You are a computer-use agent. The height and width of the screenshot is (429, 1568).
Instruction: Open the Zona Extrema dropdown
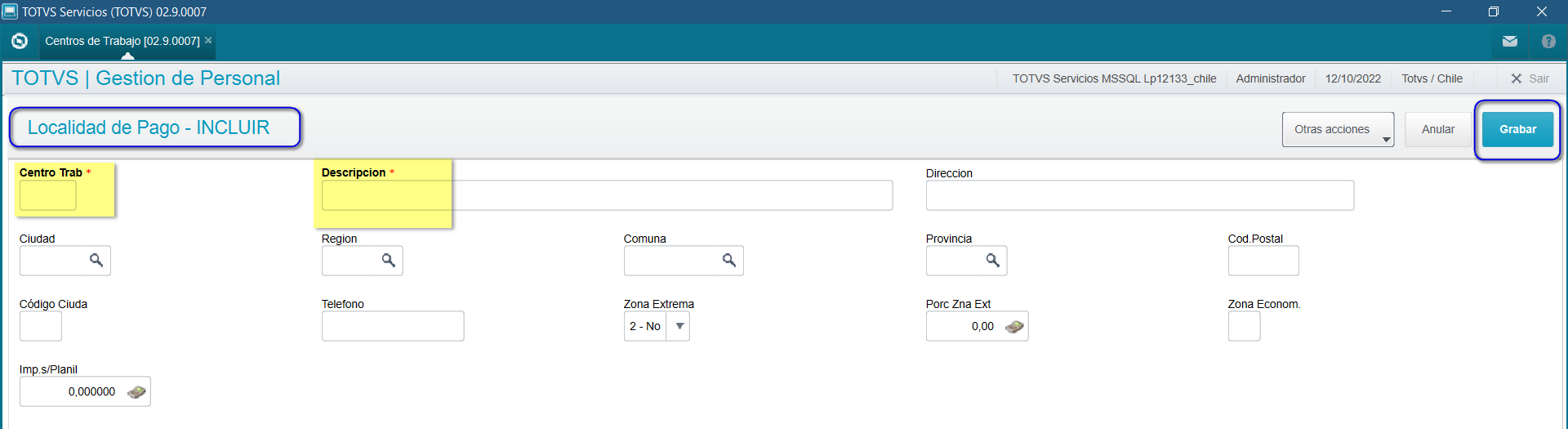coord(679,326)
